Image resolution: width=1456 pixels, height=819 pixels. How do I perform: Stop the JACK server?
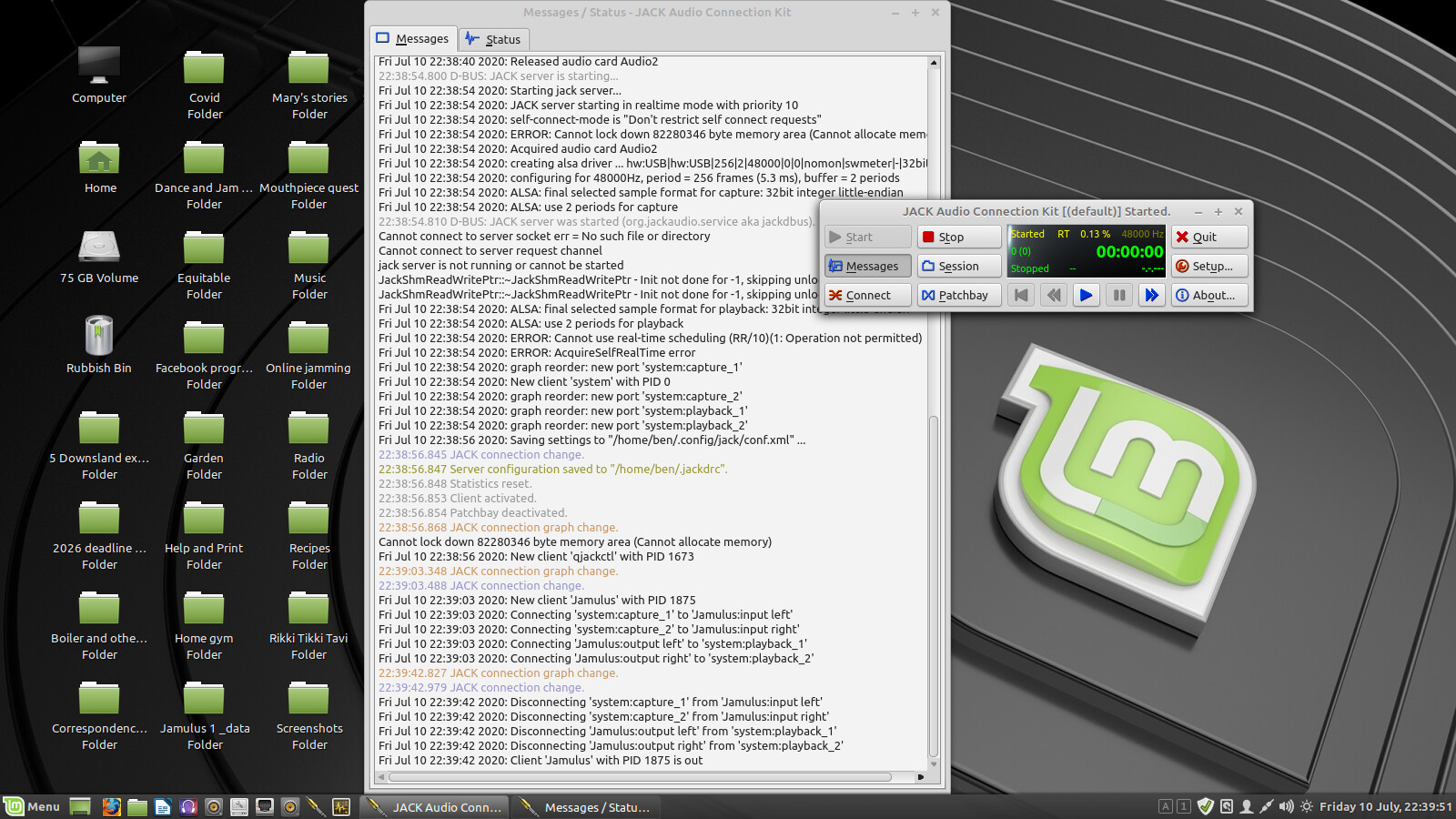point(959,237)
